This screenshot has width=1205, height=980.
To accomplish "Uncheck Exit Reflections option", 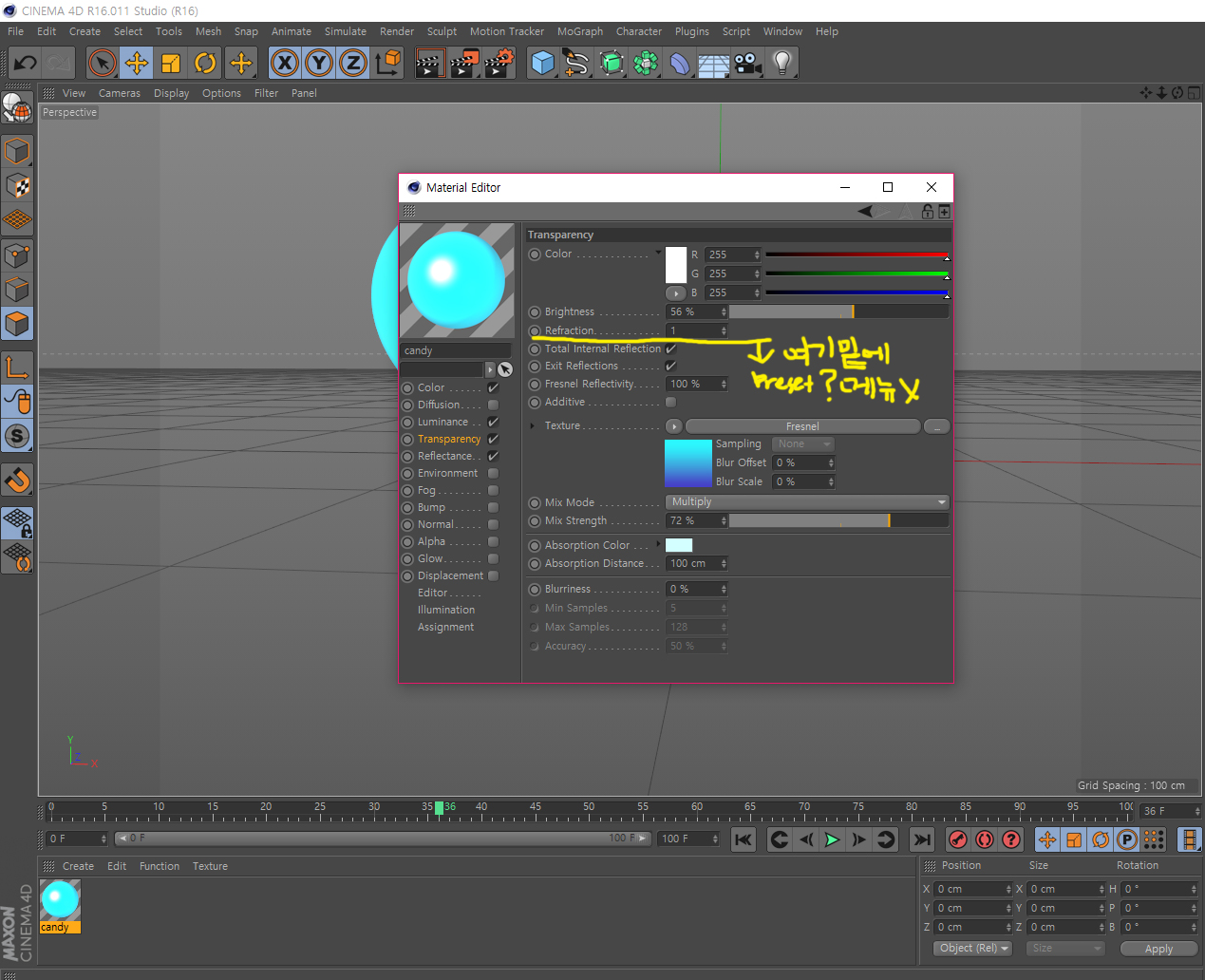I will coord(671,366).
